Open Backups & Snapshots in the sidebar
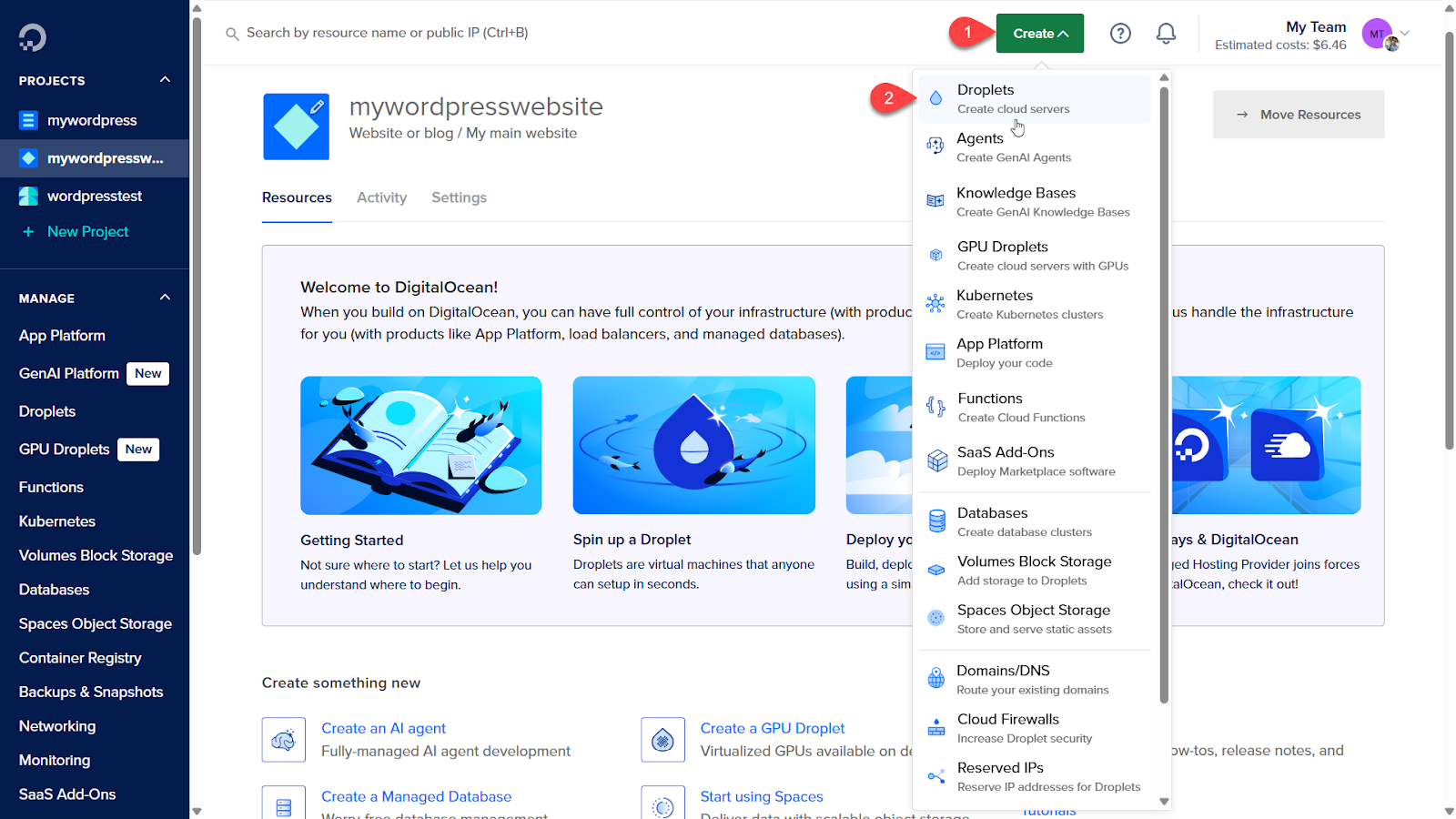This screenshot has height=819, width=1456. coord(91,692)
